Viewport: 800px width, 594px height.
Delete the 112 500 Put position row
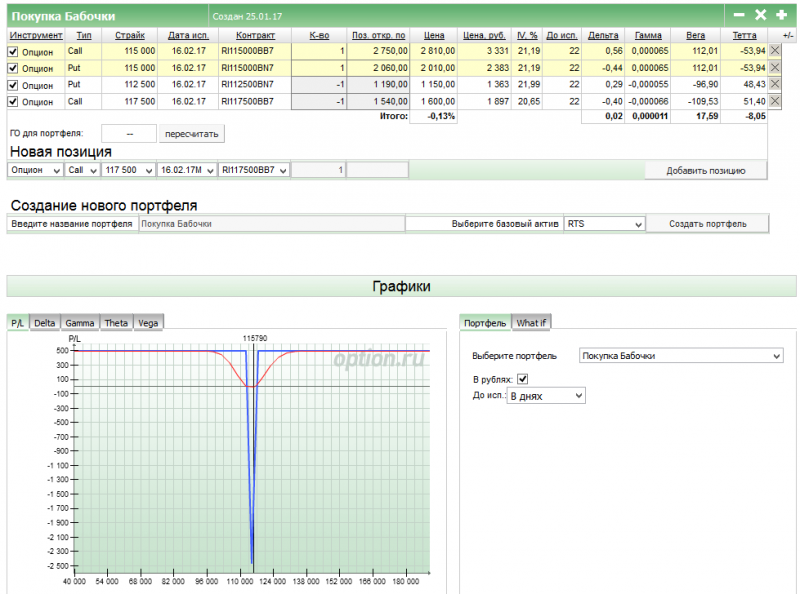(x=775, y=84)
